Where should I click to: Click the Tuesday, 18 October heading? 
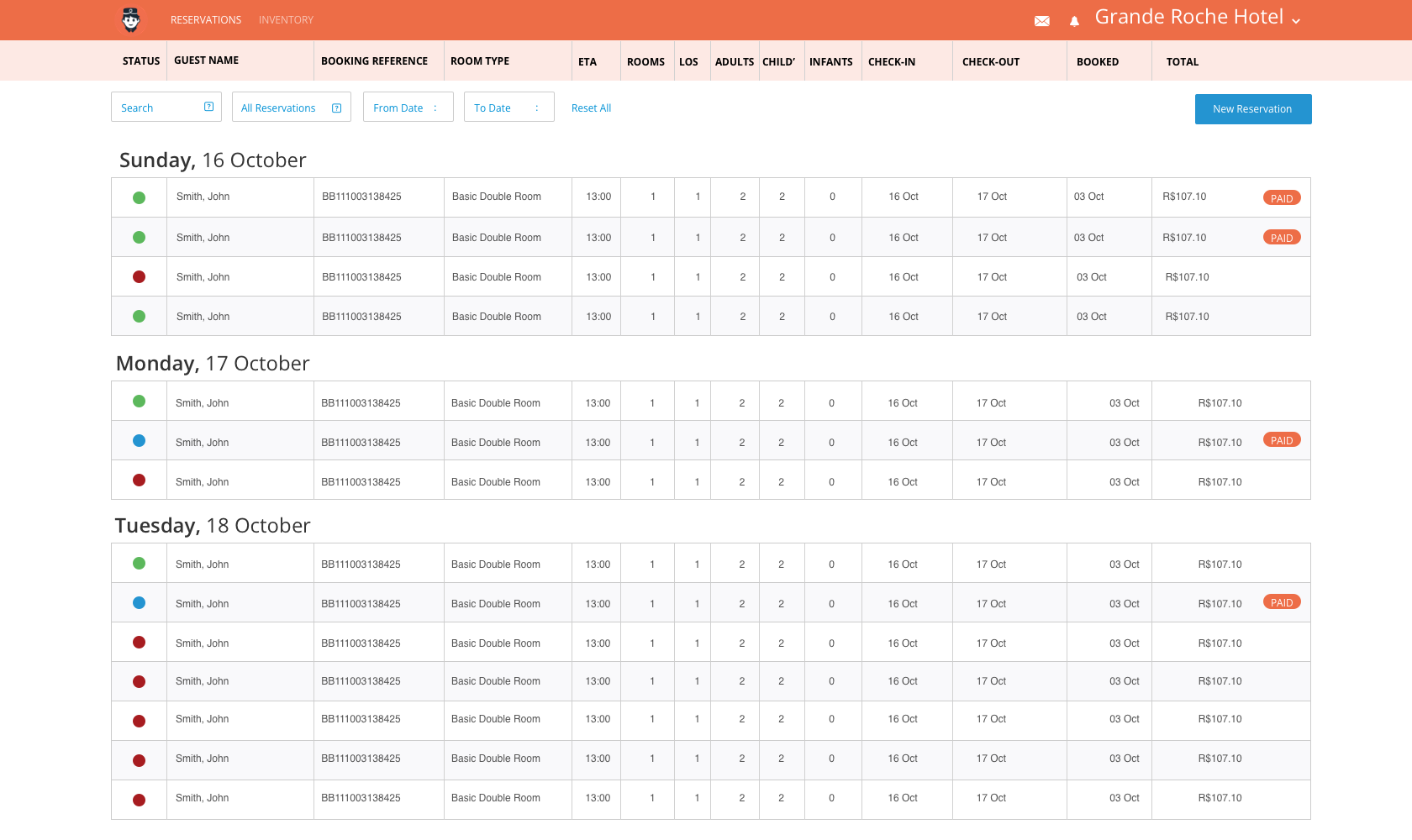click(x=213, y=526)
